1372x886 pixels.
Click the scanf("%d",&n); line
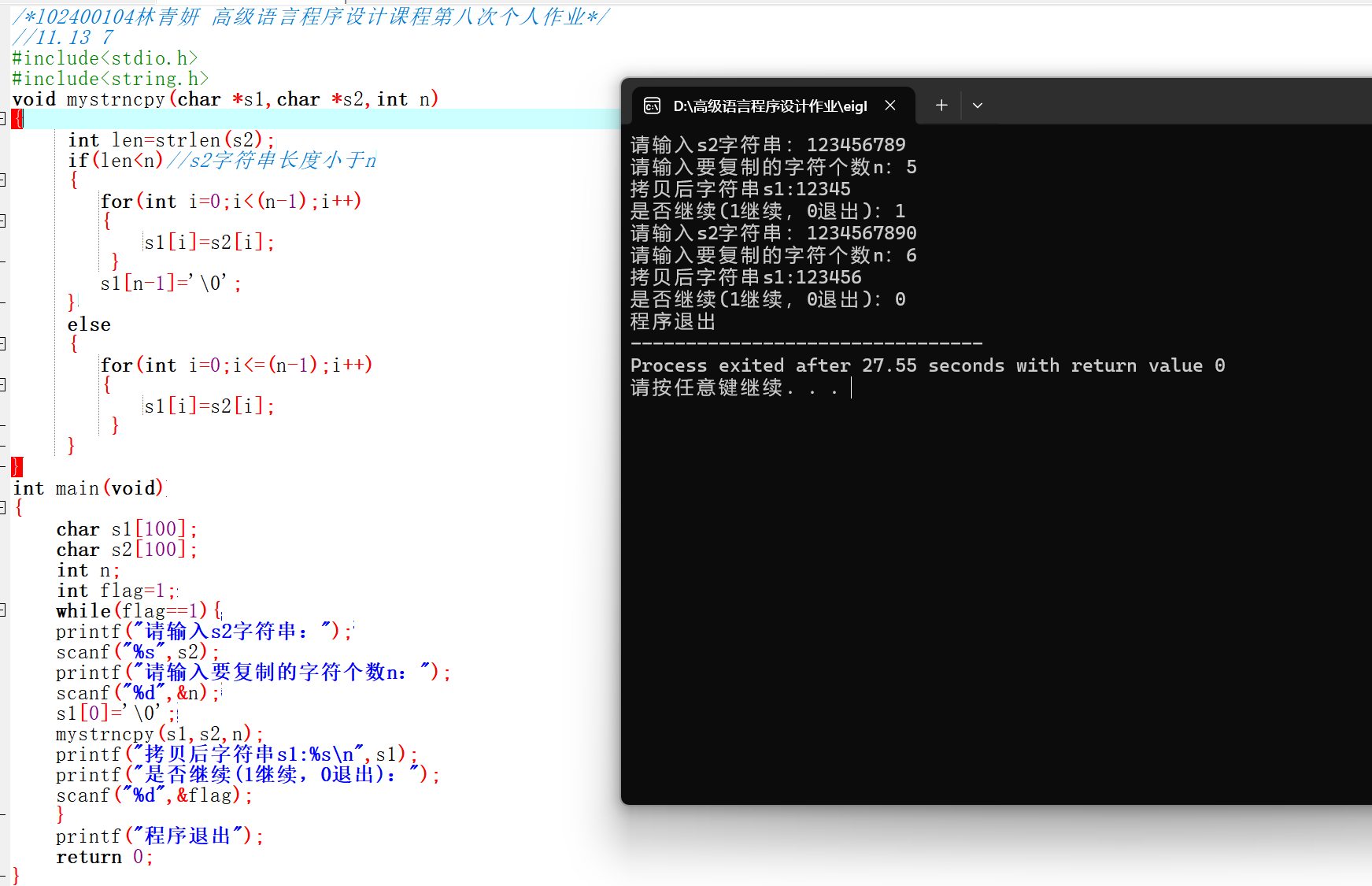138,692
